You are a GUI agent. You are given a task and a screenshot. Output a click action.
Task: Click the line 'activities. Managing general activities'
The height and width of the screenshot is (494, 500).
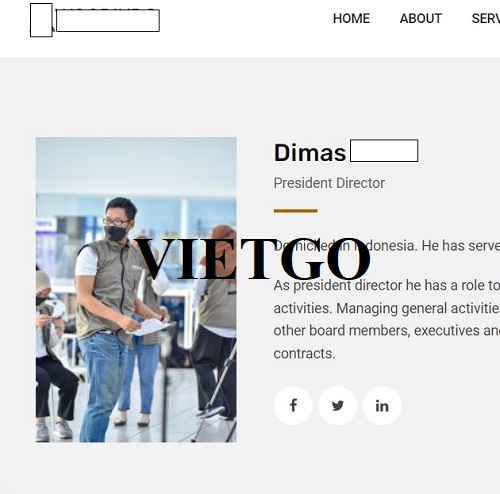(387, 308)
